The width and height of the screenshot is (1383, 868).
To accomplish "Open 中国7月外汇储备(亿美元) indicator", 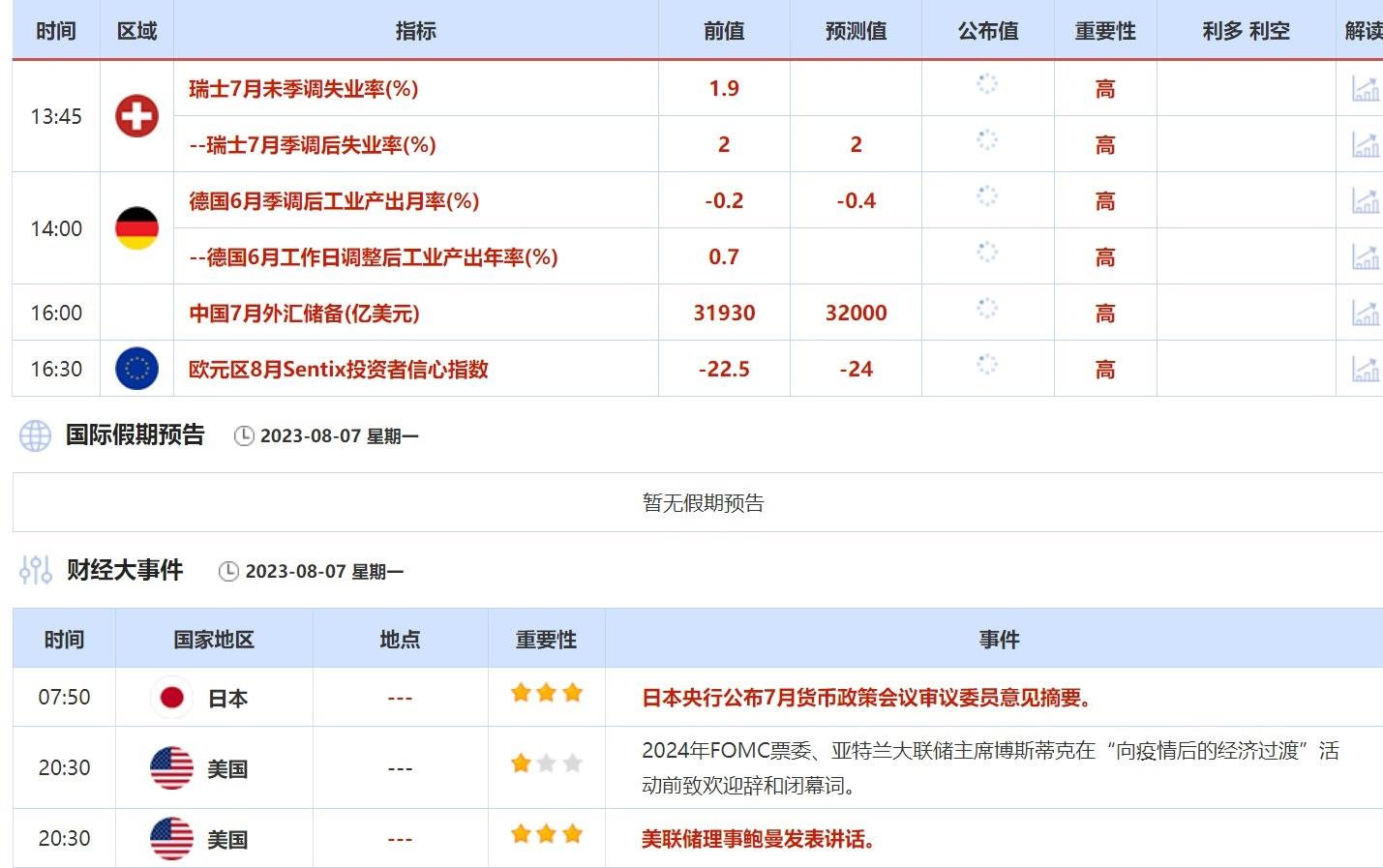I will coord(304,314).
